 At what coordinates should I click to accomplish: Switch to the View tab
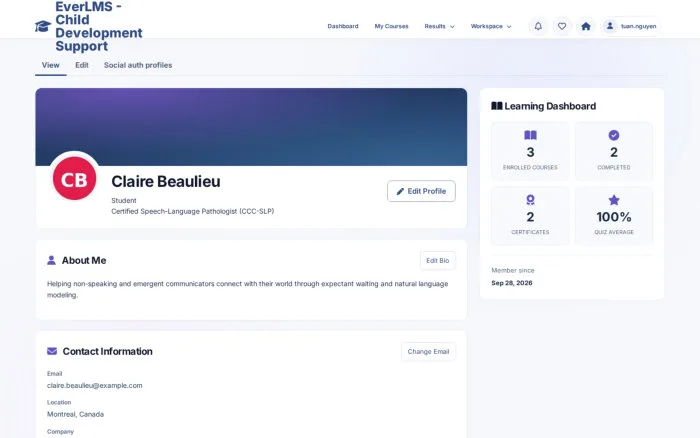click(x=50, y=65)
